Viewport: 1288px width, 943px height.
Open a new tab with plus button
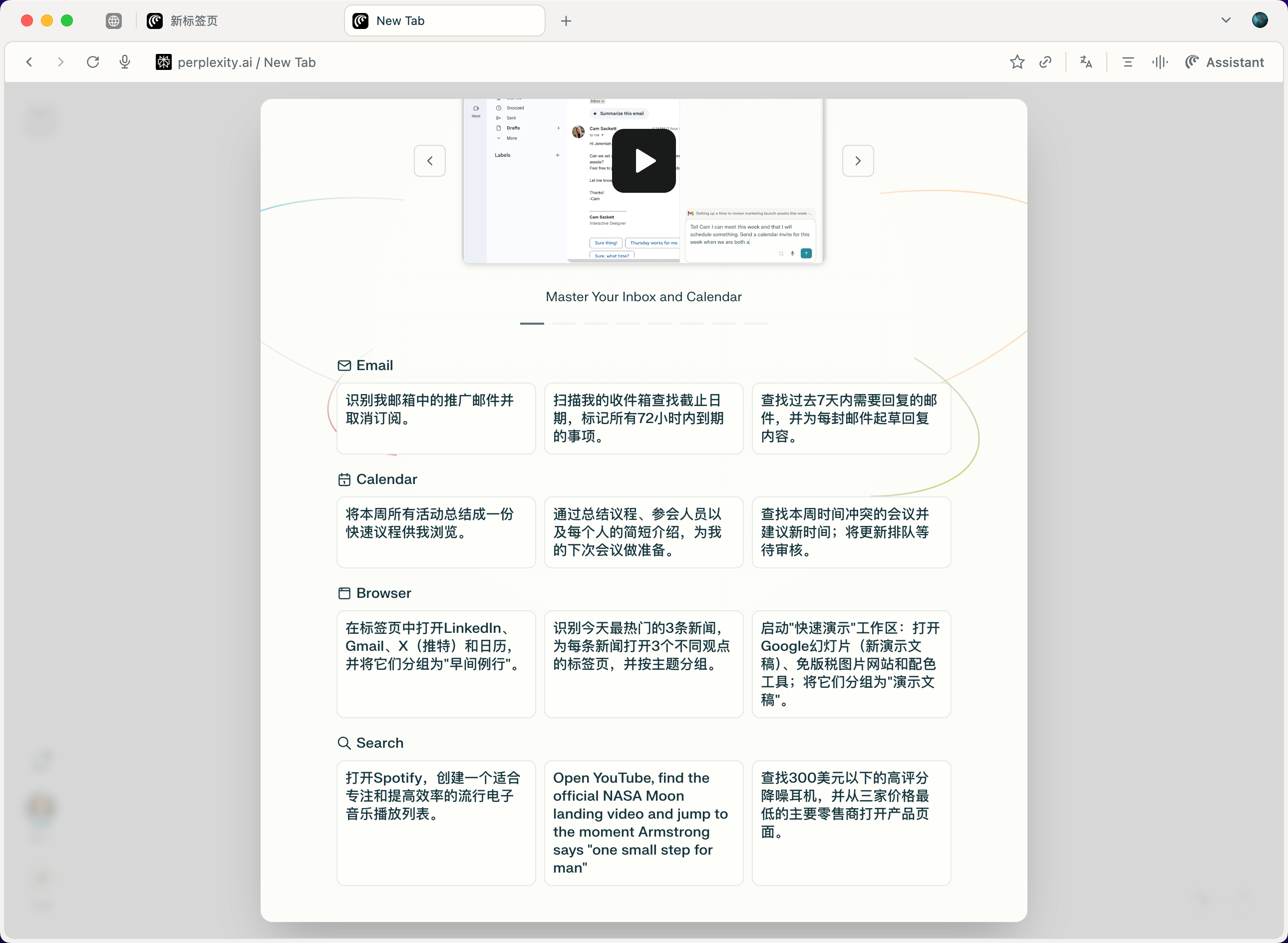tap(566, 20)
